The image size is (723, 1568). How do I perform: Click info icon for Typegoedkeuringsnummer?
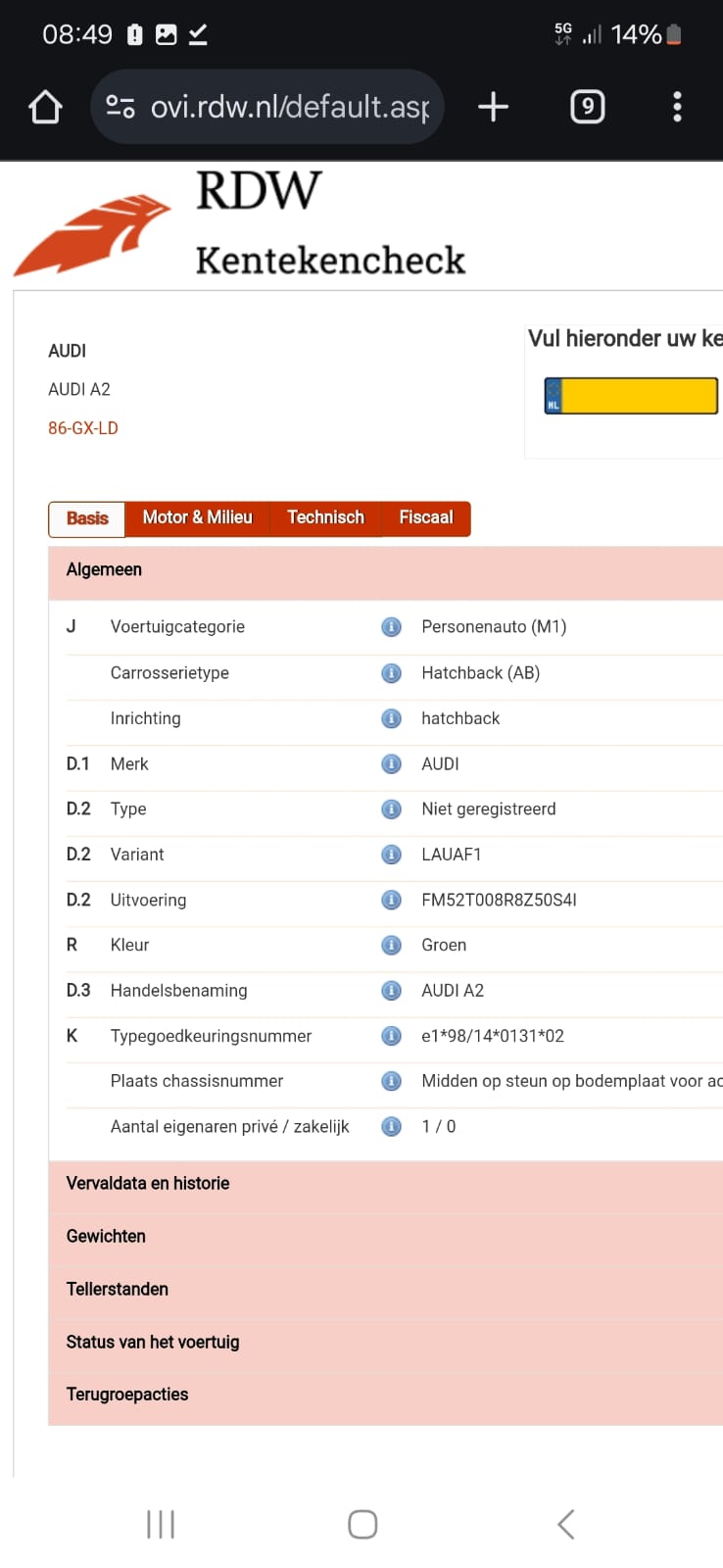click(391, 1036)
